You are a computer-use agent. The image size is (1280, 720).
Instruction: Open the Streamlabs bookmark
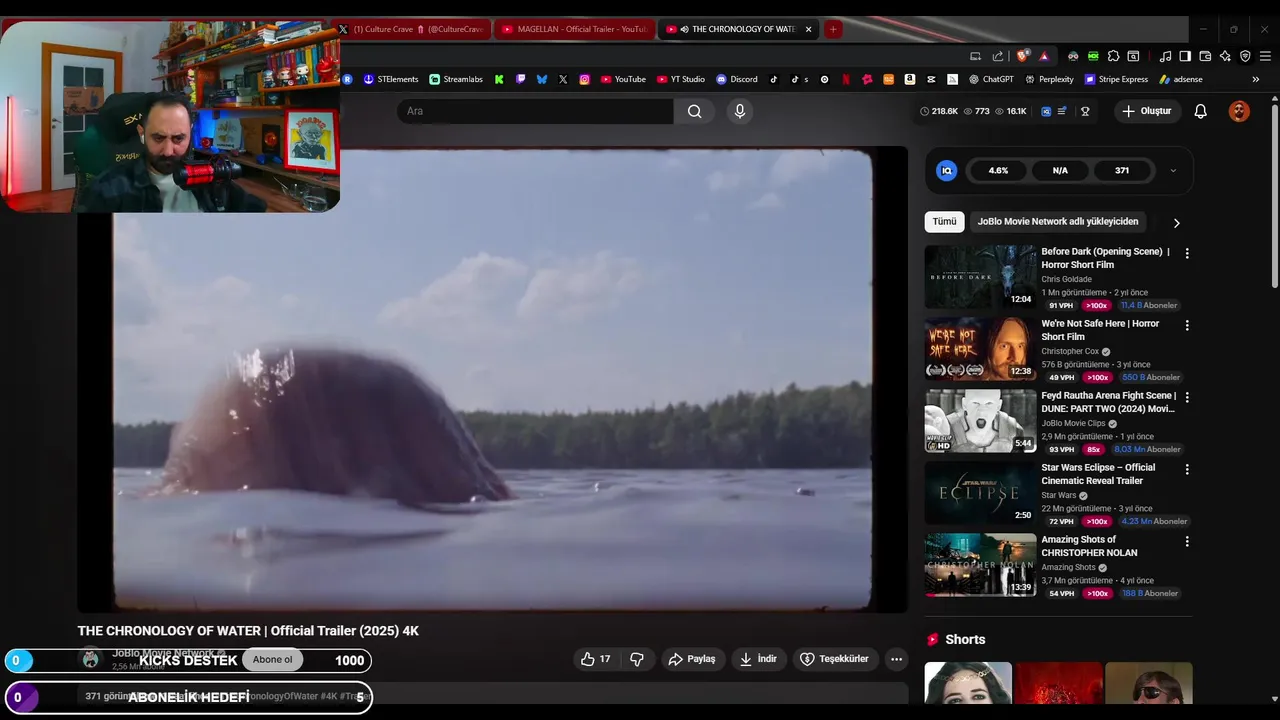(456, 79)
